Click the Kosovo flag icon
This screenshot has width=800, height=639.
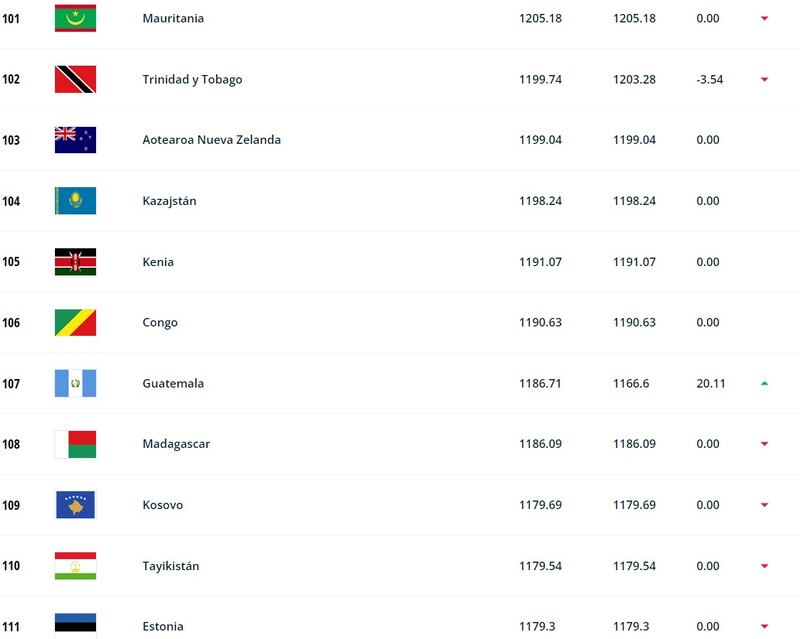click(75, 505)
